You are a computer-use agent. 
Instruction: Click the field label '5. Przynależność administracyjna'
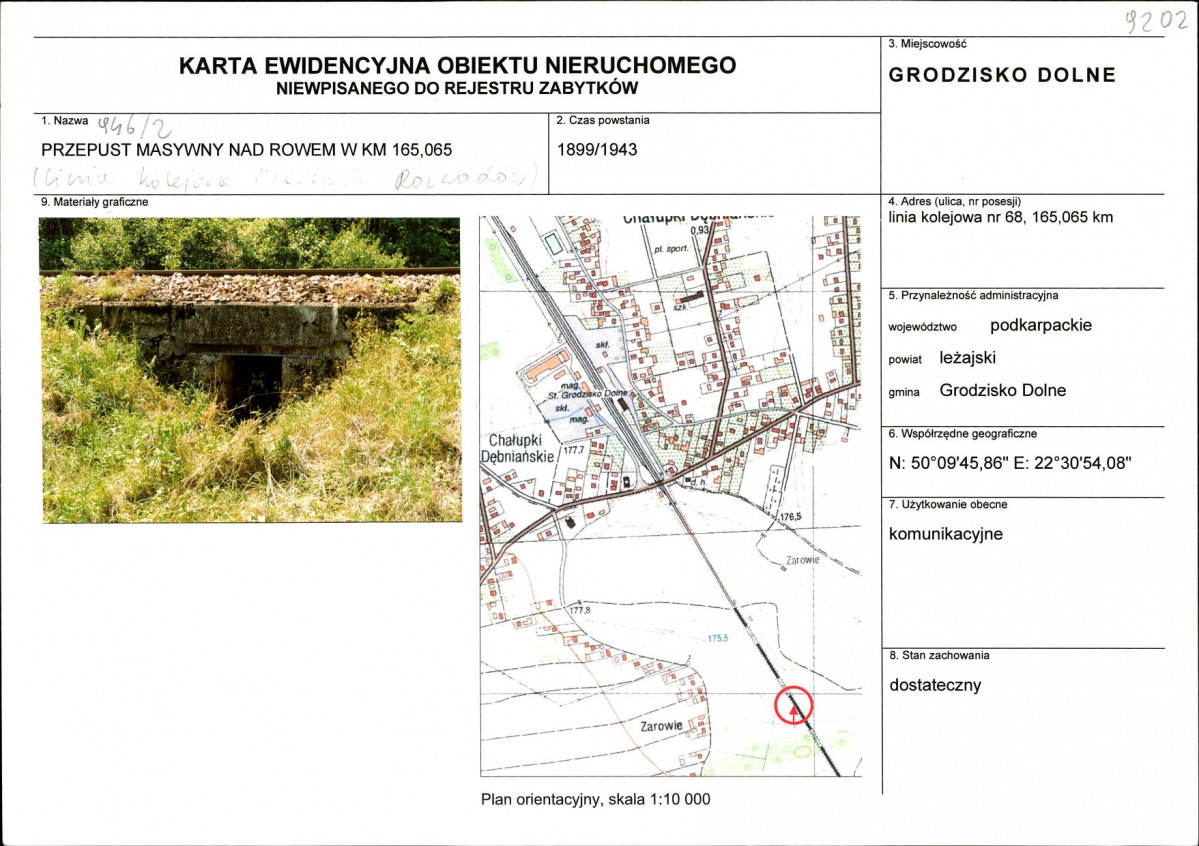click(973, 295)
